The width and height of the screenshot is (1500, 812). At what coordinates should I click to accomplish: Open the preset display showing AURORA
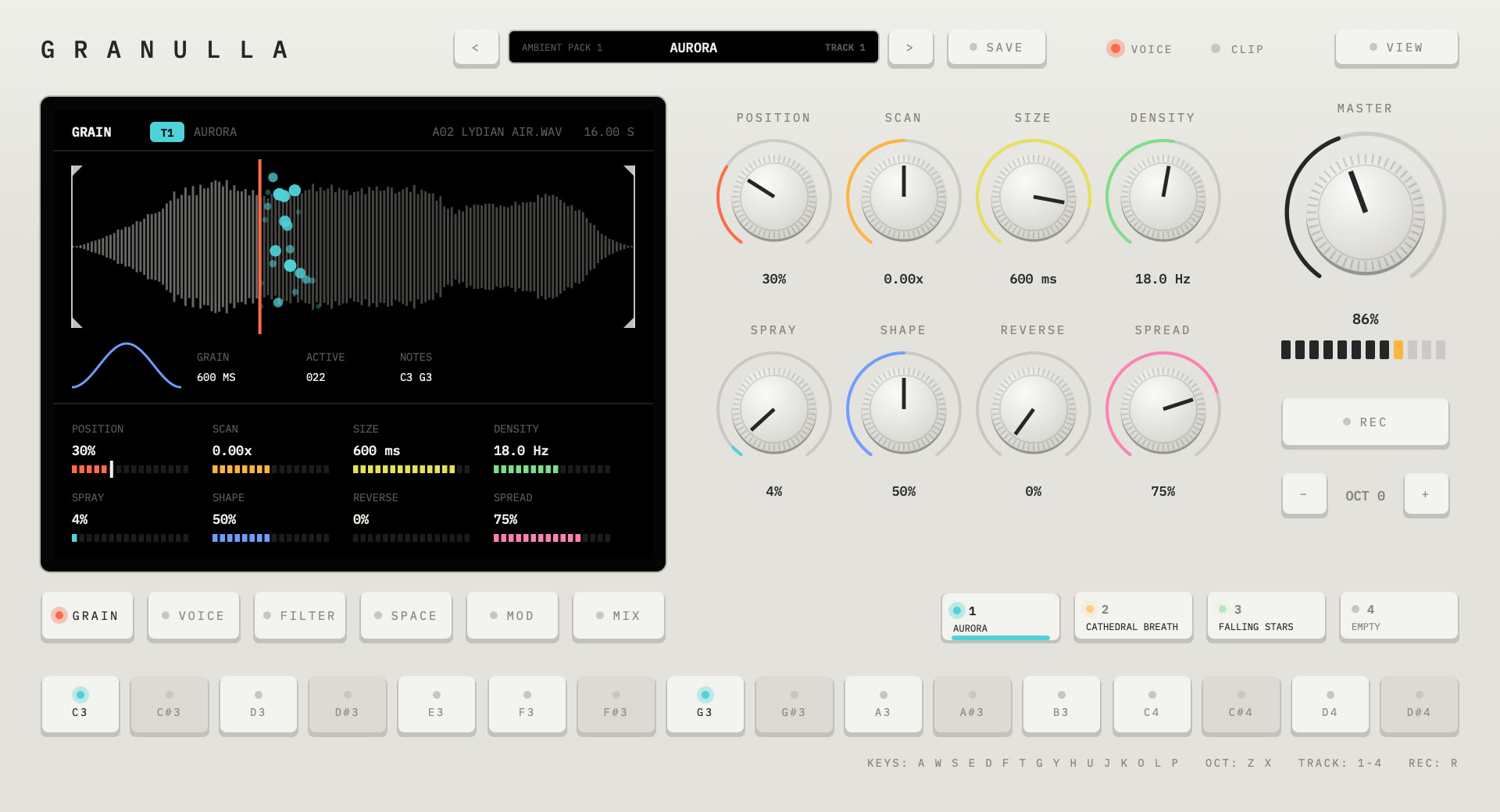(x=694, y=48)
